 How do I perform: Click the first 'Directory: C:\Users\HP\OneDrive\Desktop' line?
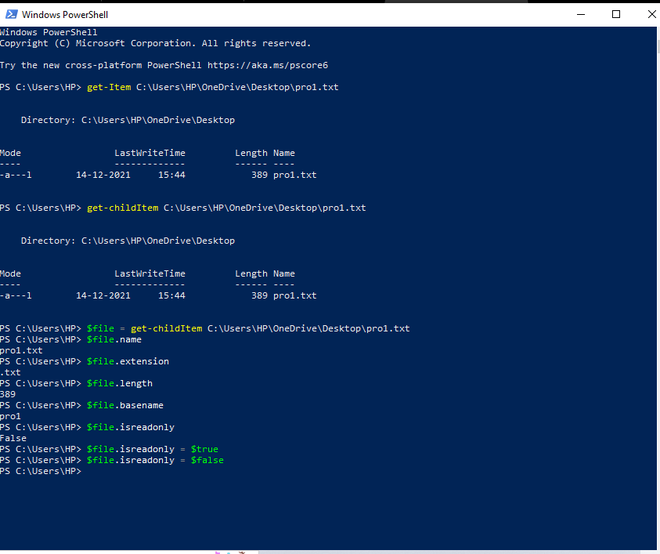(128, 120)
